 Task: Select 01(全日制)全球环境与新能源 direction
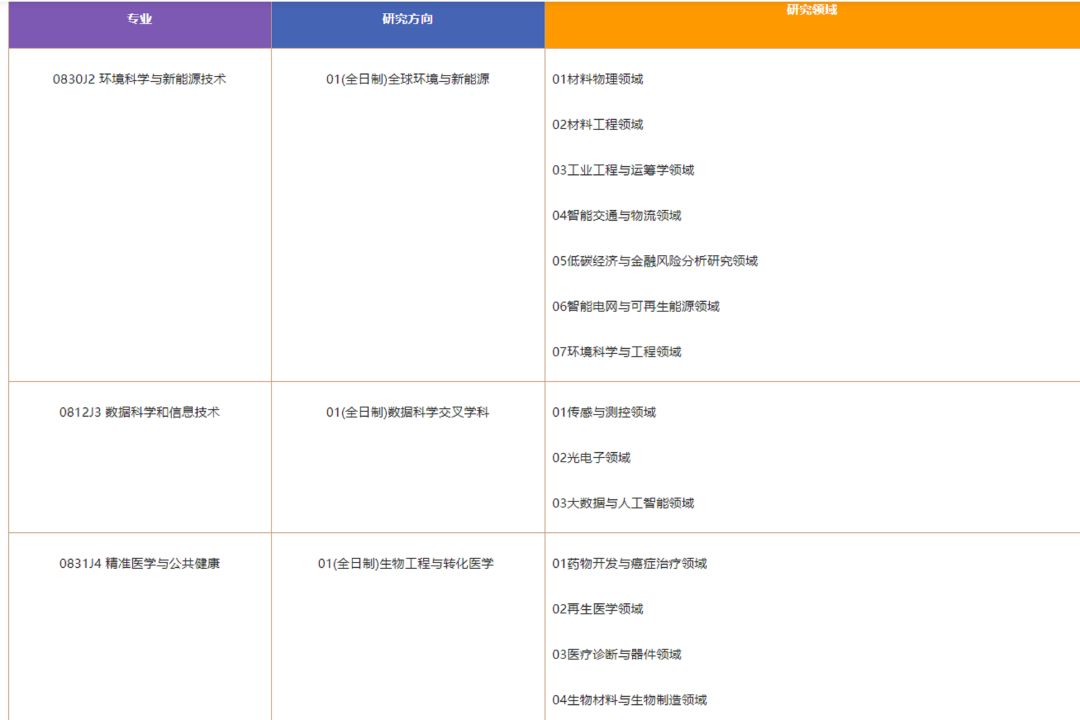[408, 79]
